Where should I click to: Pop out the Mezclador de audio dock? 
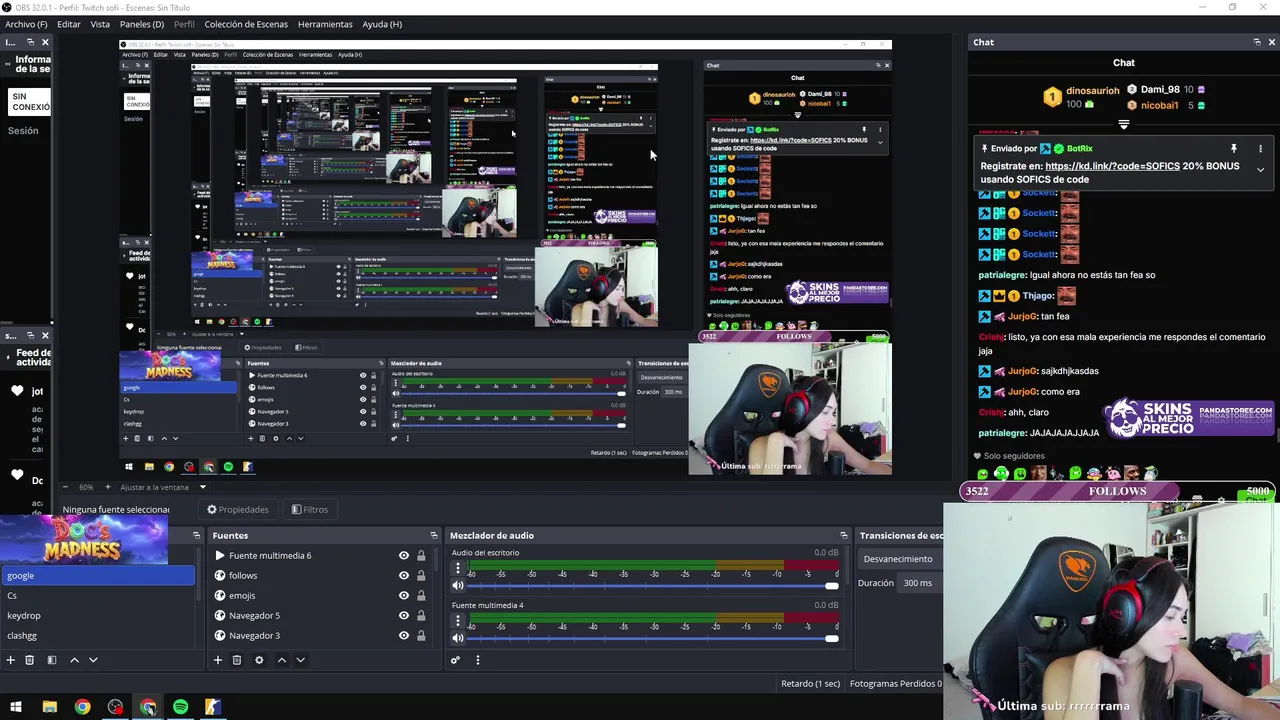click(x=843, y=535)
